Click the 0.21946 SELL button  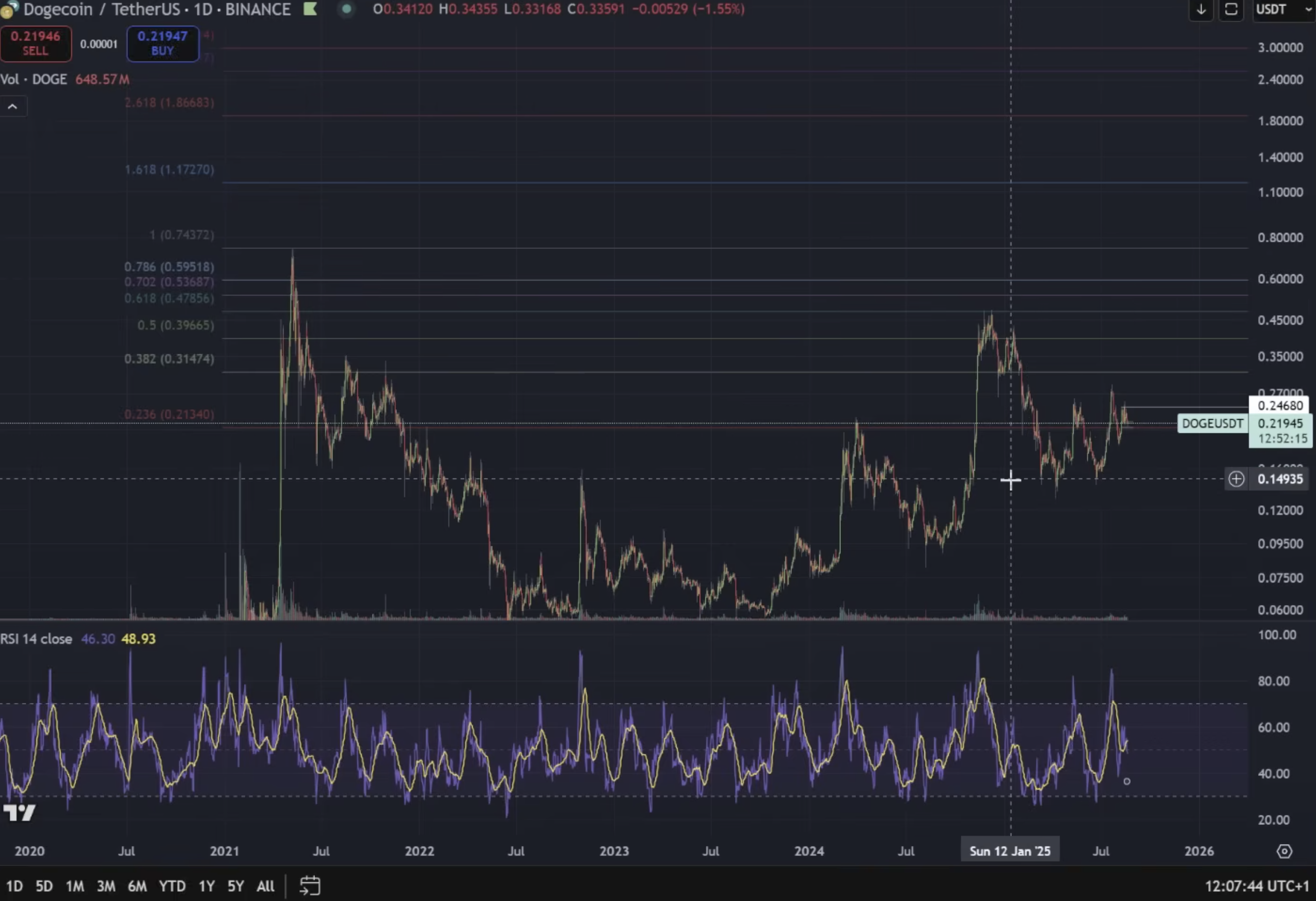(x=36, y=44)
